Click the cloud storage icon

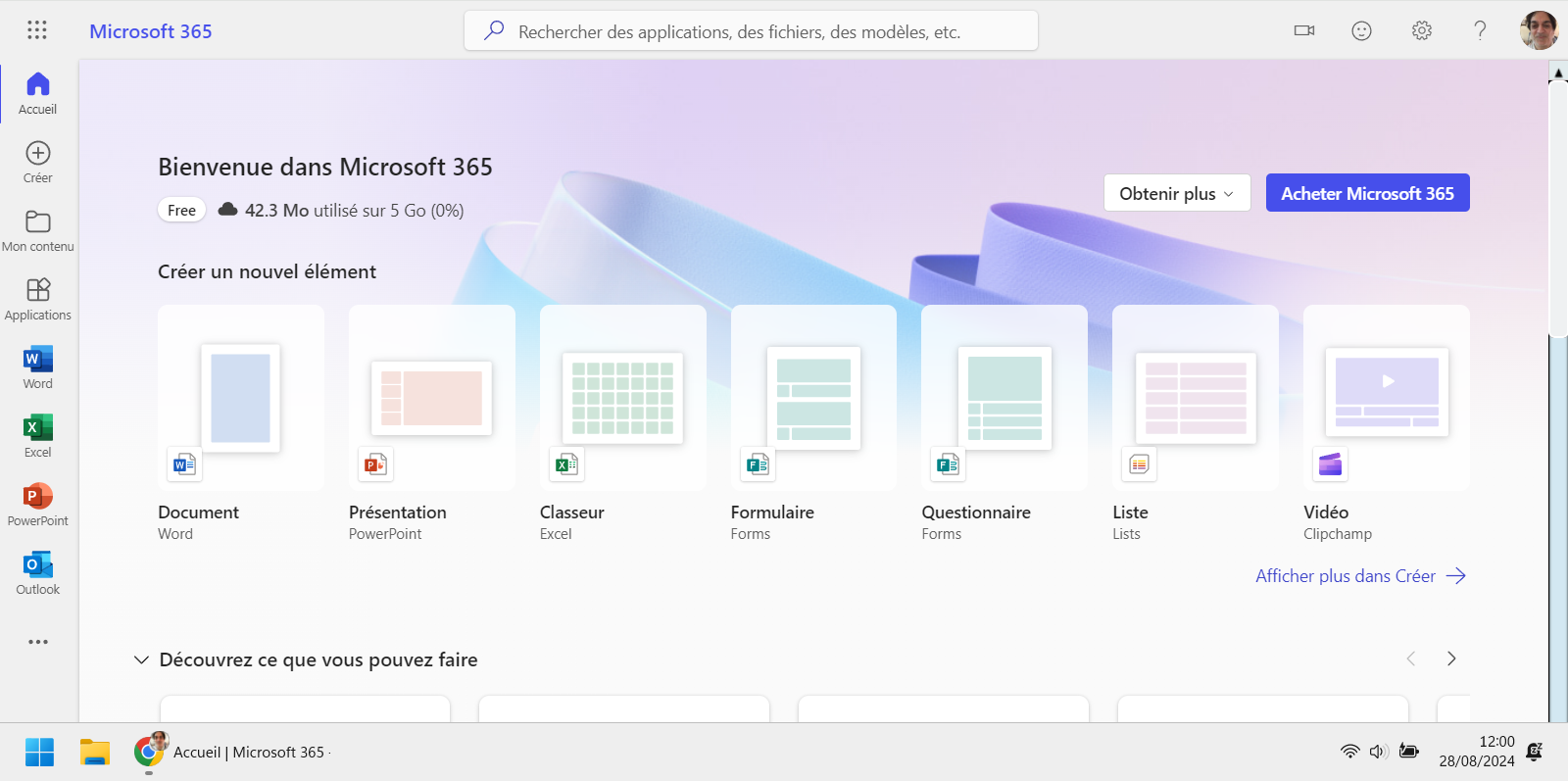(x=227, y=210)
